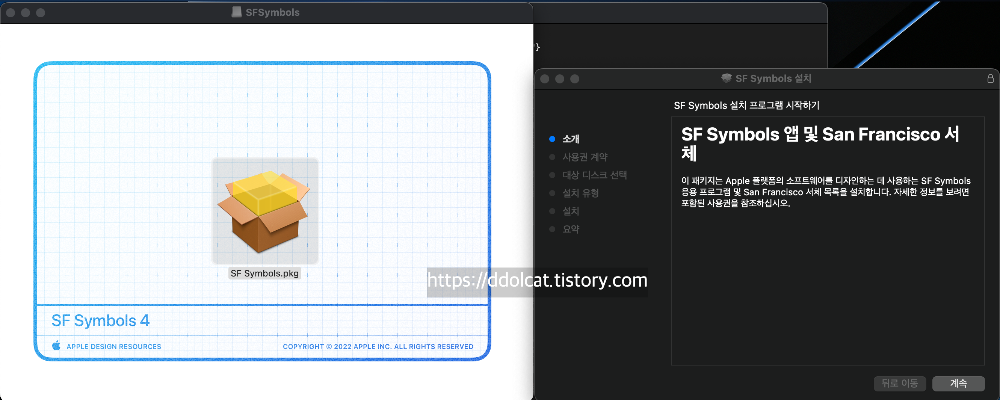The image size is (1000, 400).
Task: Click the package icon beside SF Symbols 설치 title
Action: [x=725, y=78]
